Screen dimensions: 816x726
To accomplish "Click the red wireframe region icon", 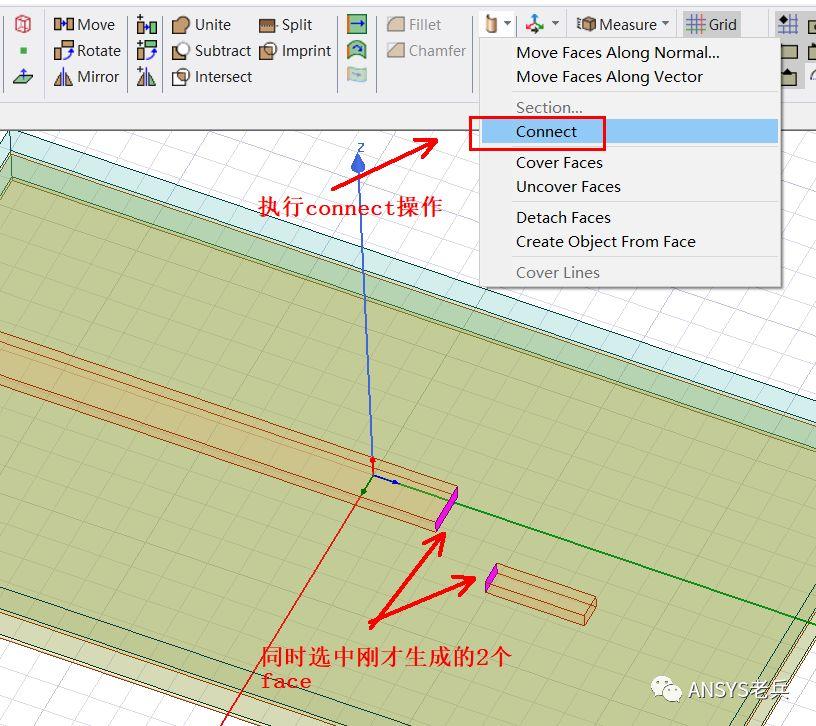I will coord(22,24).
